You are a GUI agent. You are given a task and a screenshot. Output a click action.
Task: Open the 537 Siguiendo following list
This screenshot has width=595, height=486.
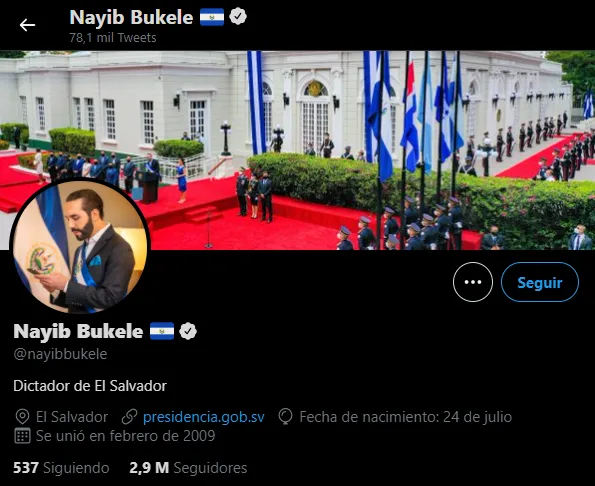click(x=61, y=468)
